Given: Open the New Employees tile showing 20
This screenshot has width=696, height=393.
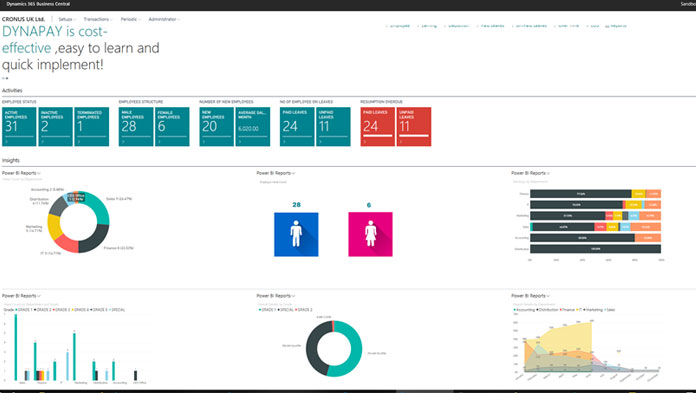Looking at the screenshot, I should click(x=217, y=127).
